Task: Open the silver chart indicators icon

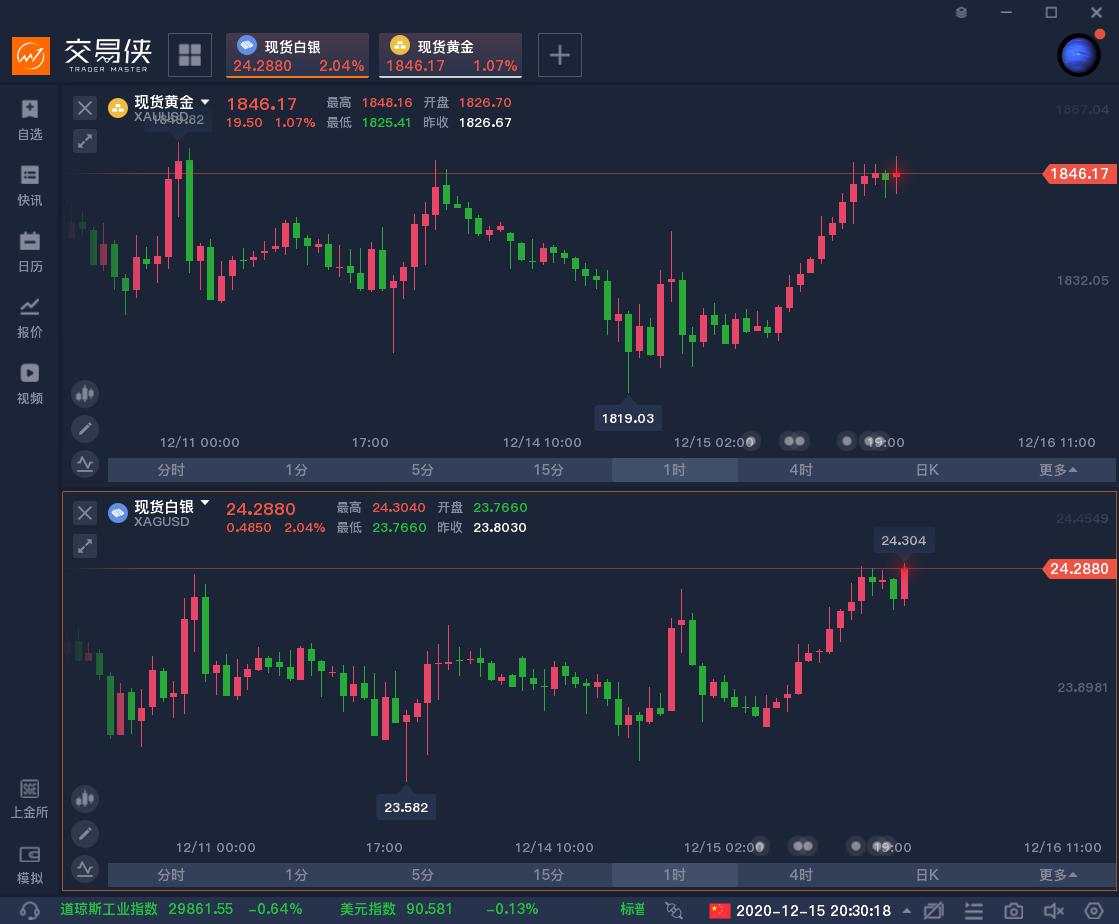Action: (x=85, y=868)
